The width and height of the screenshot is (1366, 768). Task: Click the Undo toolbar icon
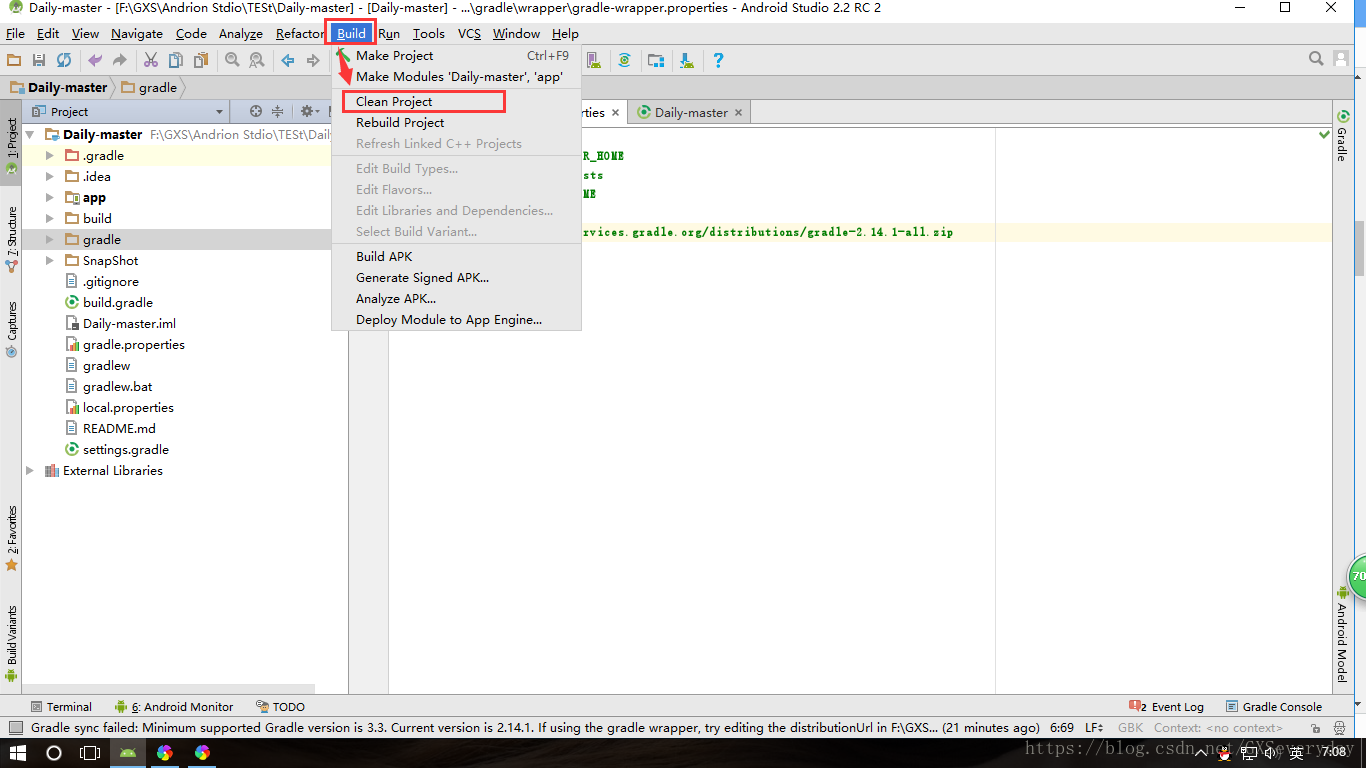[x=95, y=60]
